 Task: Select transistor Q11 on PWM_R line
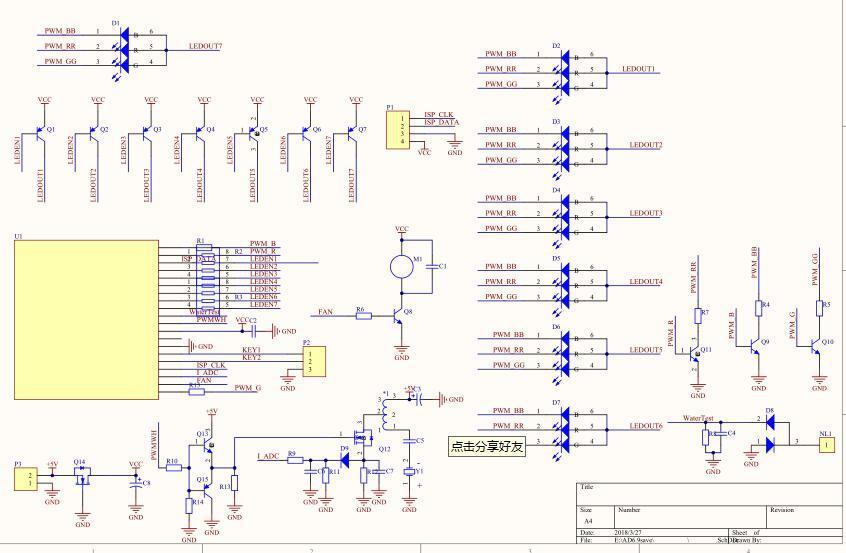coord(697,352)
